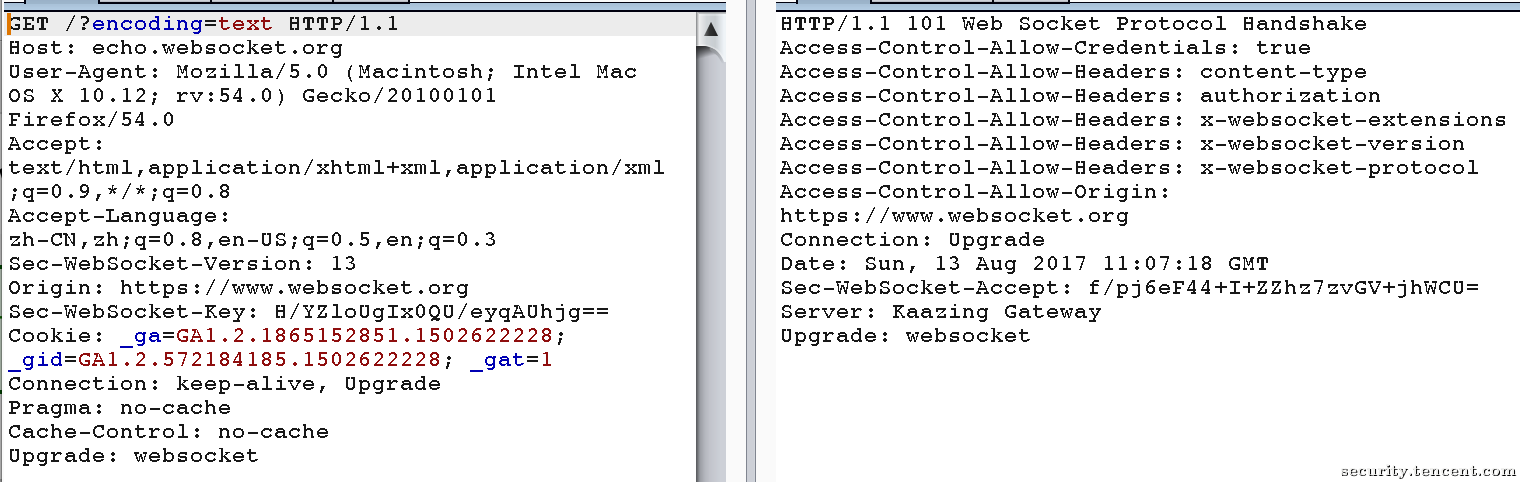Click the Origin header value https://www.websocket.org
The height and width of the screenshot is (482, 1520).
click(x=294, y=288)
